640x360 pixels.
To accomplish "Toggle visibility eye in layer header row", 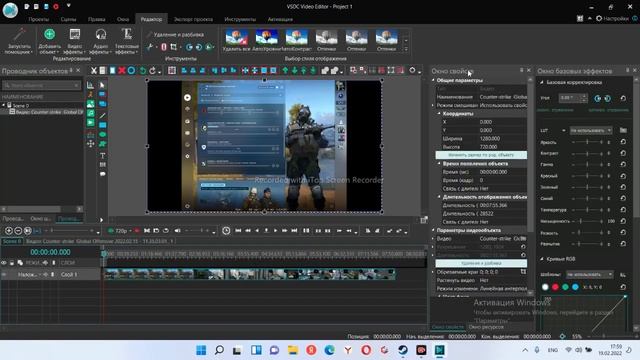I will [4, 263].
